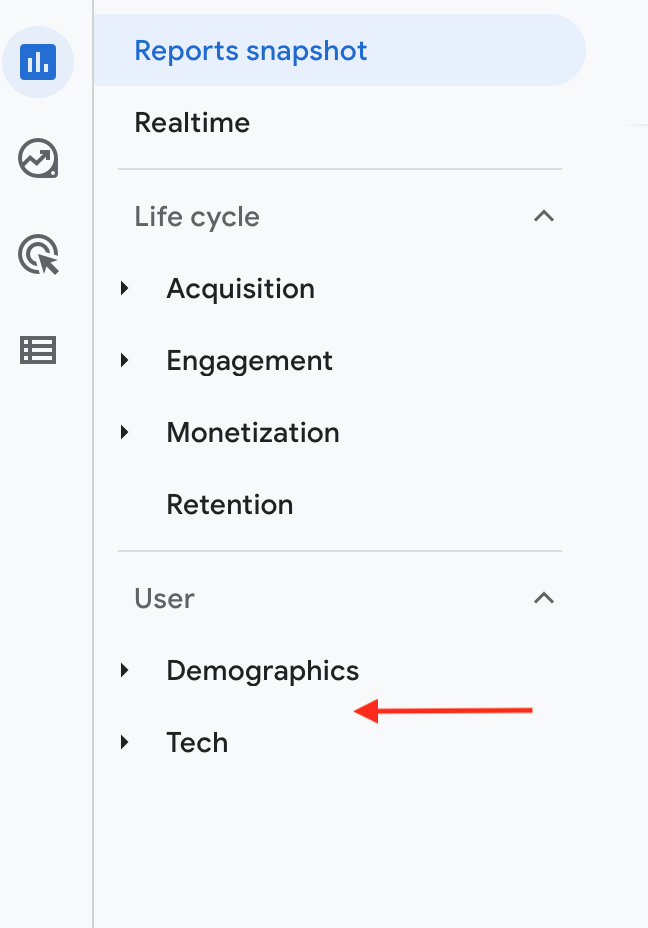
Task: Click the Demographics label
Action: (262, 670)
